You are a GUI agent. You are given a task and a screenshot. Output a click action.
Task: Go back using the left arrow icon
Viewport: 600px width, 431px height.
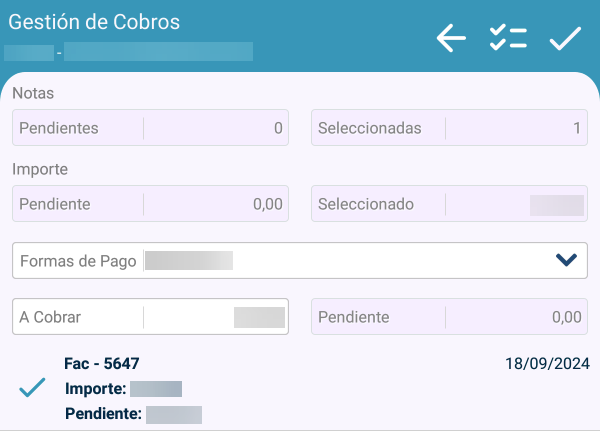point(452,39)
